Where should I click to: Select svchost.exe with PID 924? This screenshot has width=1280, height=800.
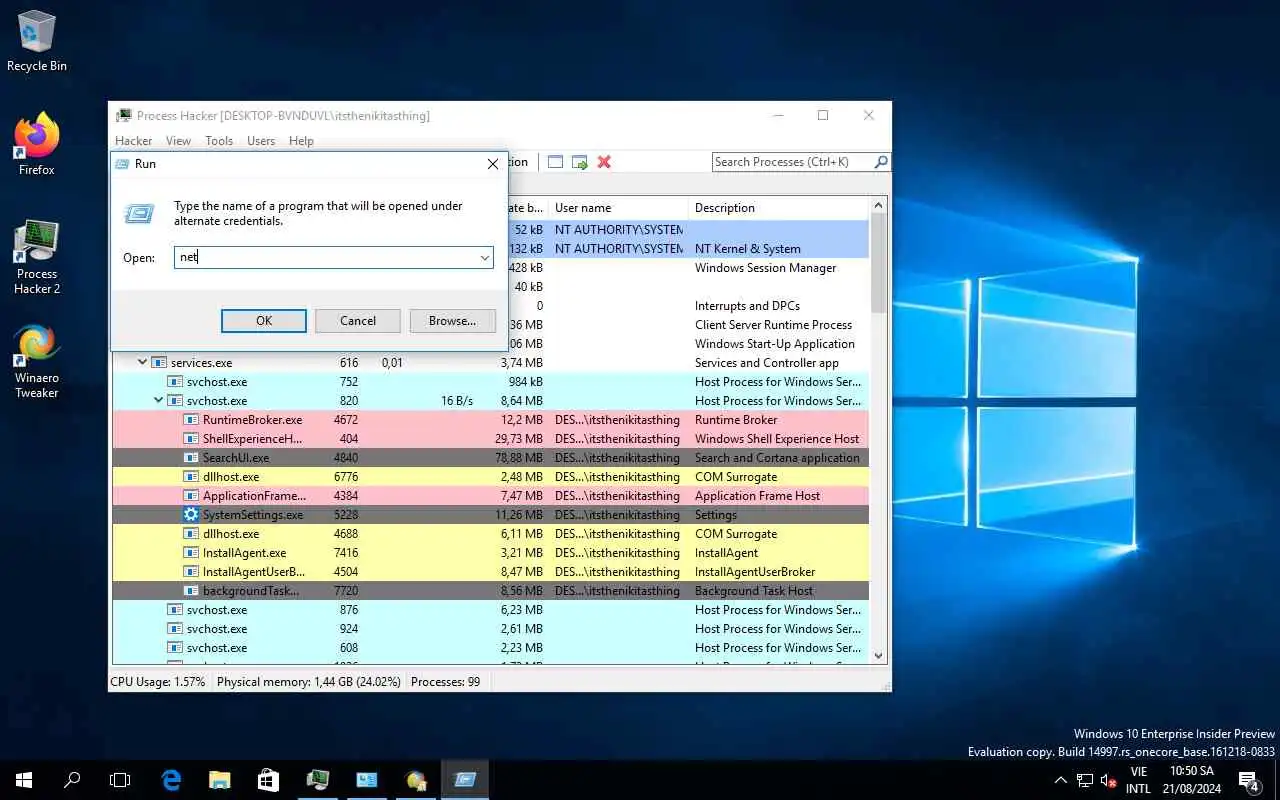(x=490, y=629)
